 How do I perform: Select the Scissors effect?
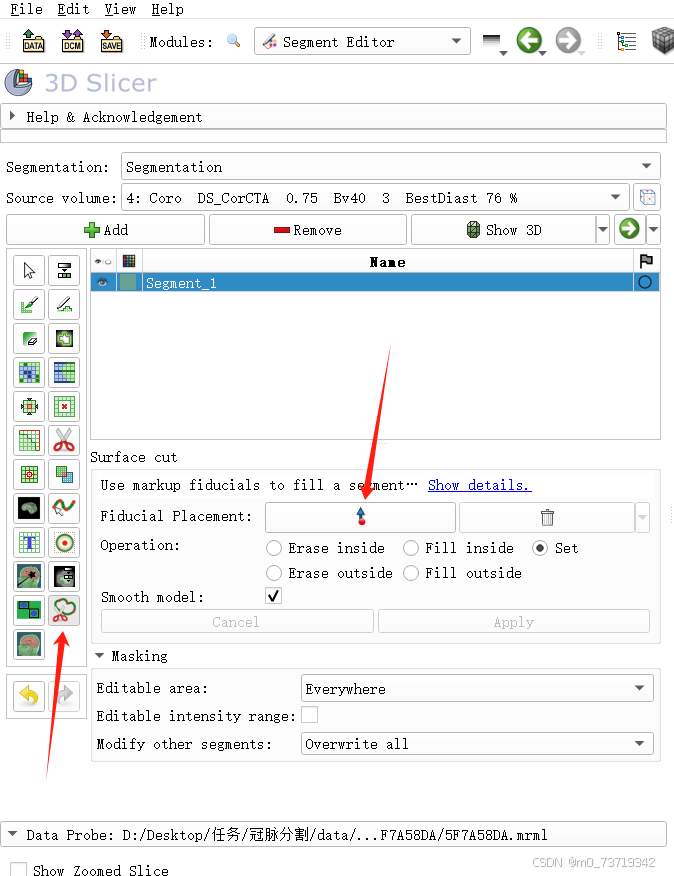click(x=64, y=441)
